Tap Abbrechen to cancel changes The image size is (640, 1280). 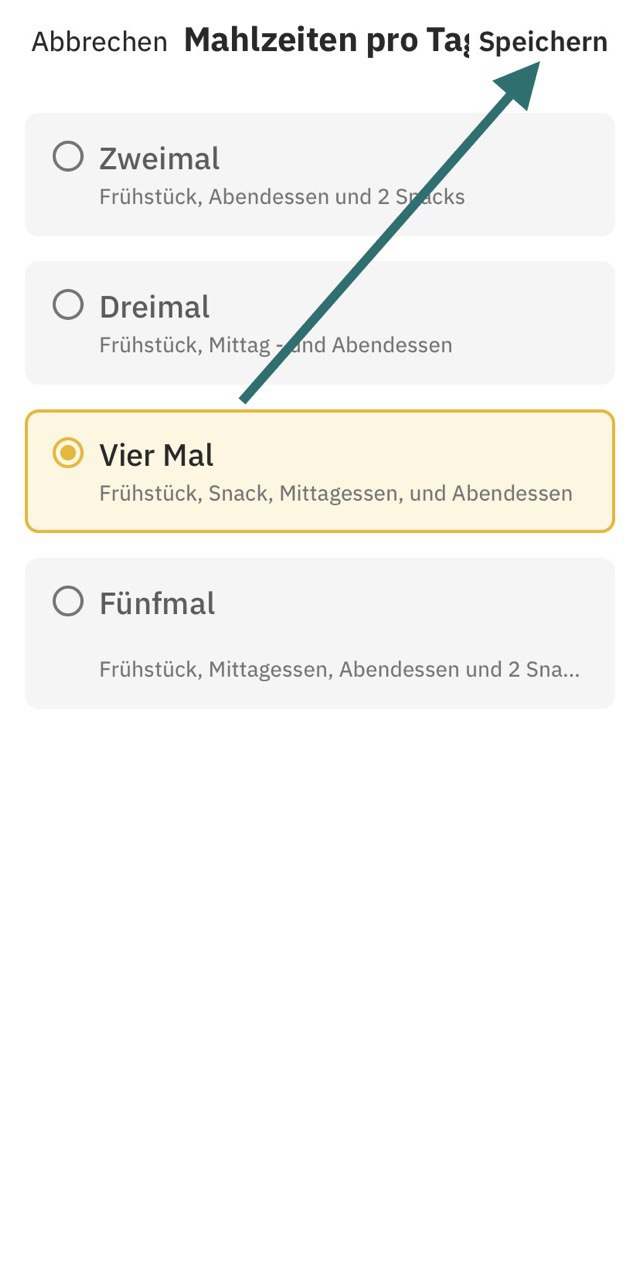pyautogui.click(x=99, y=42)
